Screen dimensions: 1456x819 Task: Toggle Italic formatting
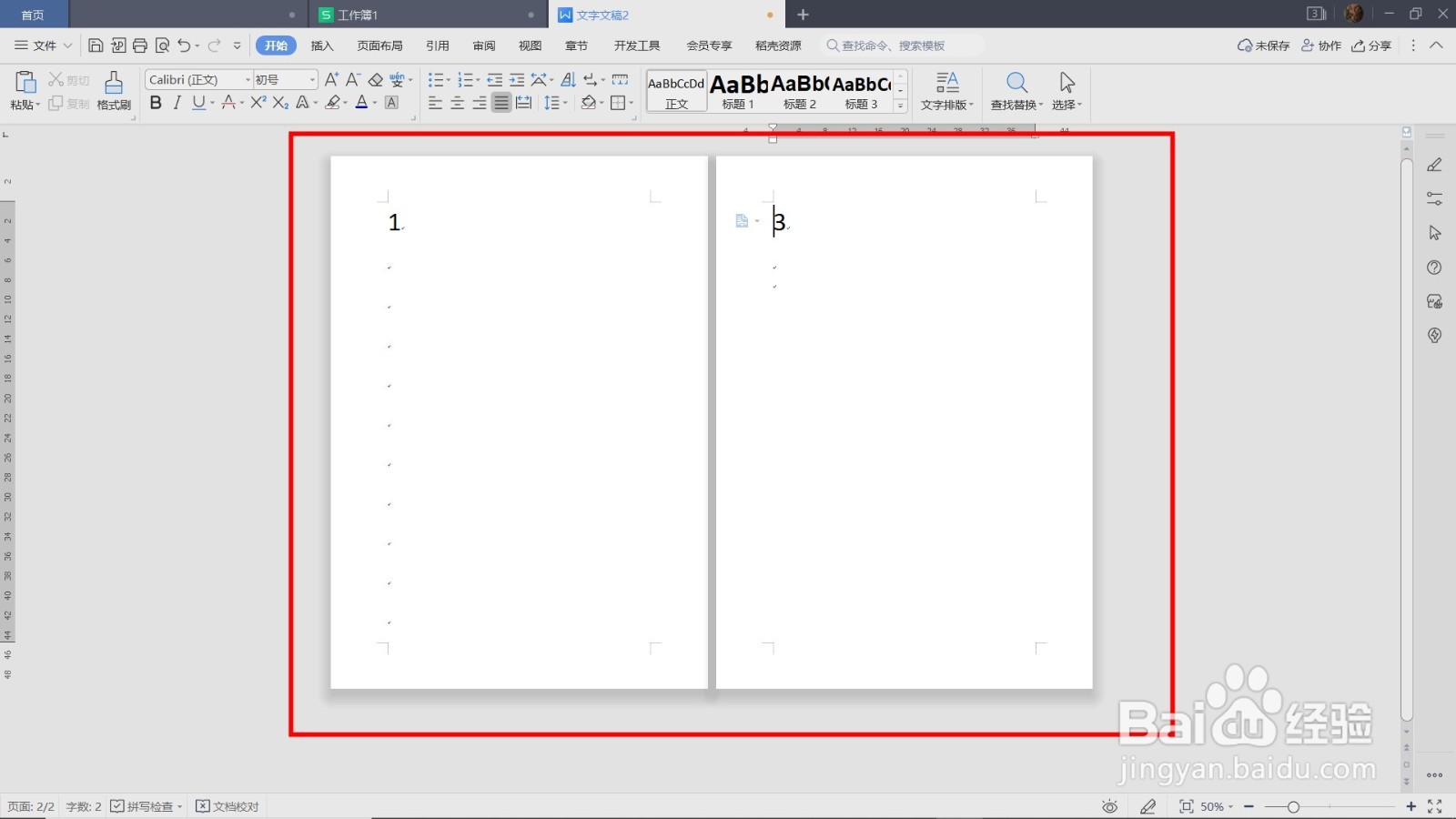tap(177, 103)
